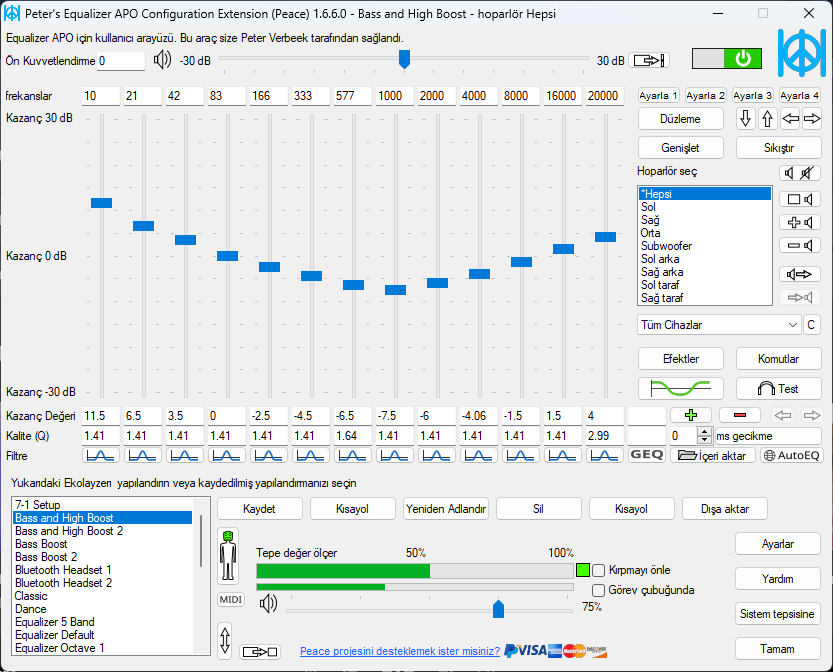
Task: Click the green peak indicator square
Action: [583, 570]
